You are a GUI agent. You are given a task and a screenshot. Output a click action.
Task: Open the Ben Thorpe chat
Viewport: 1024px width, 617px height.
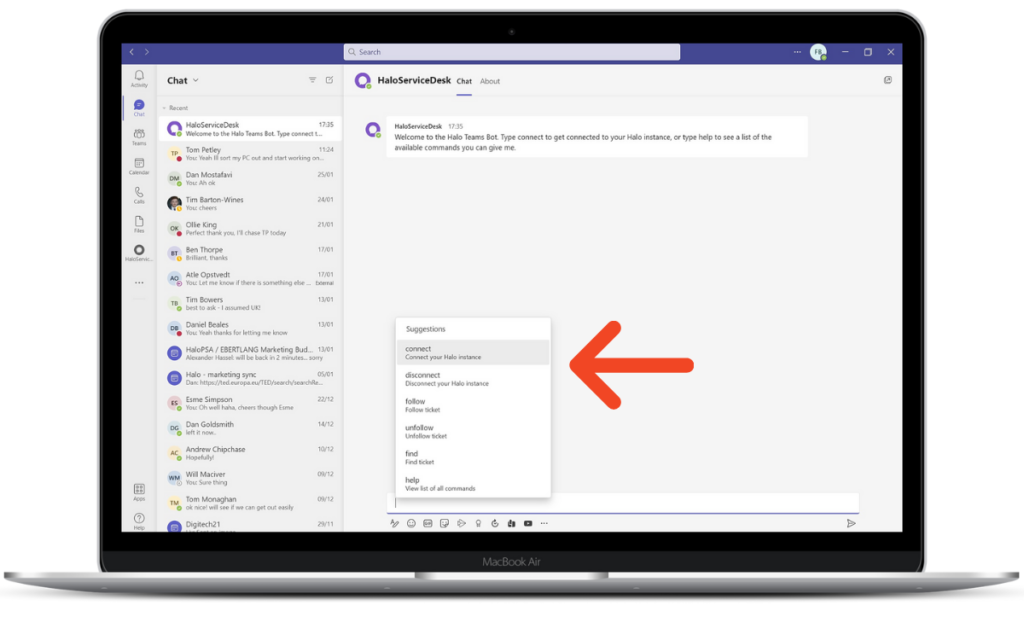pyautogui.click(x=250, y=253)
